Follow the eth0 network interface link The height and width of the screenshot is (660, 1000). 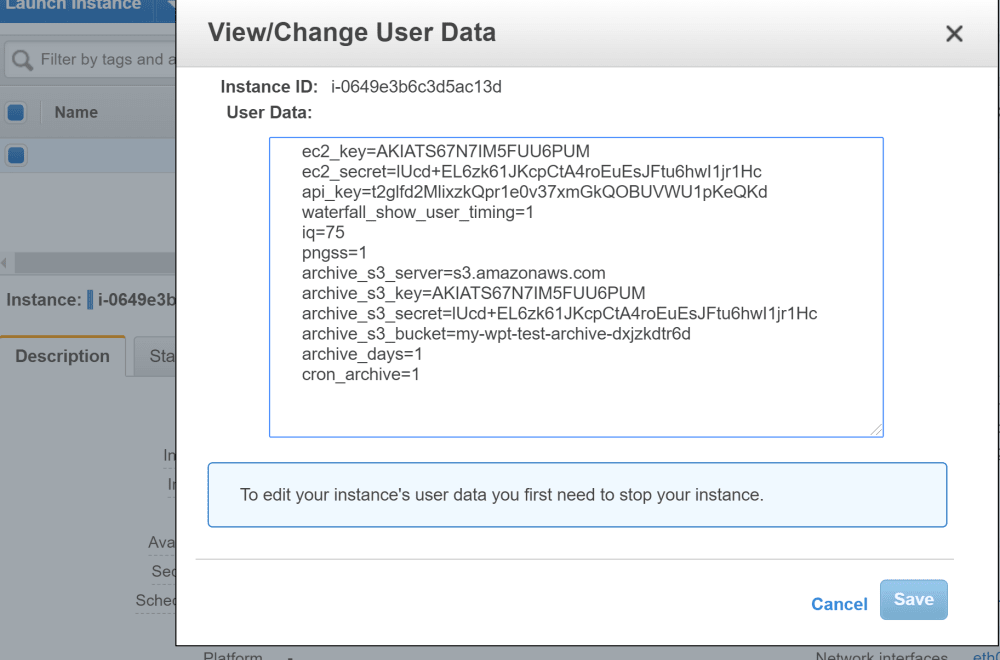[x=990, y=655]
